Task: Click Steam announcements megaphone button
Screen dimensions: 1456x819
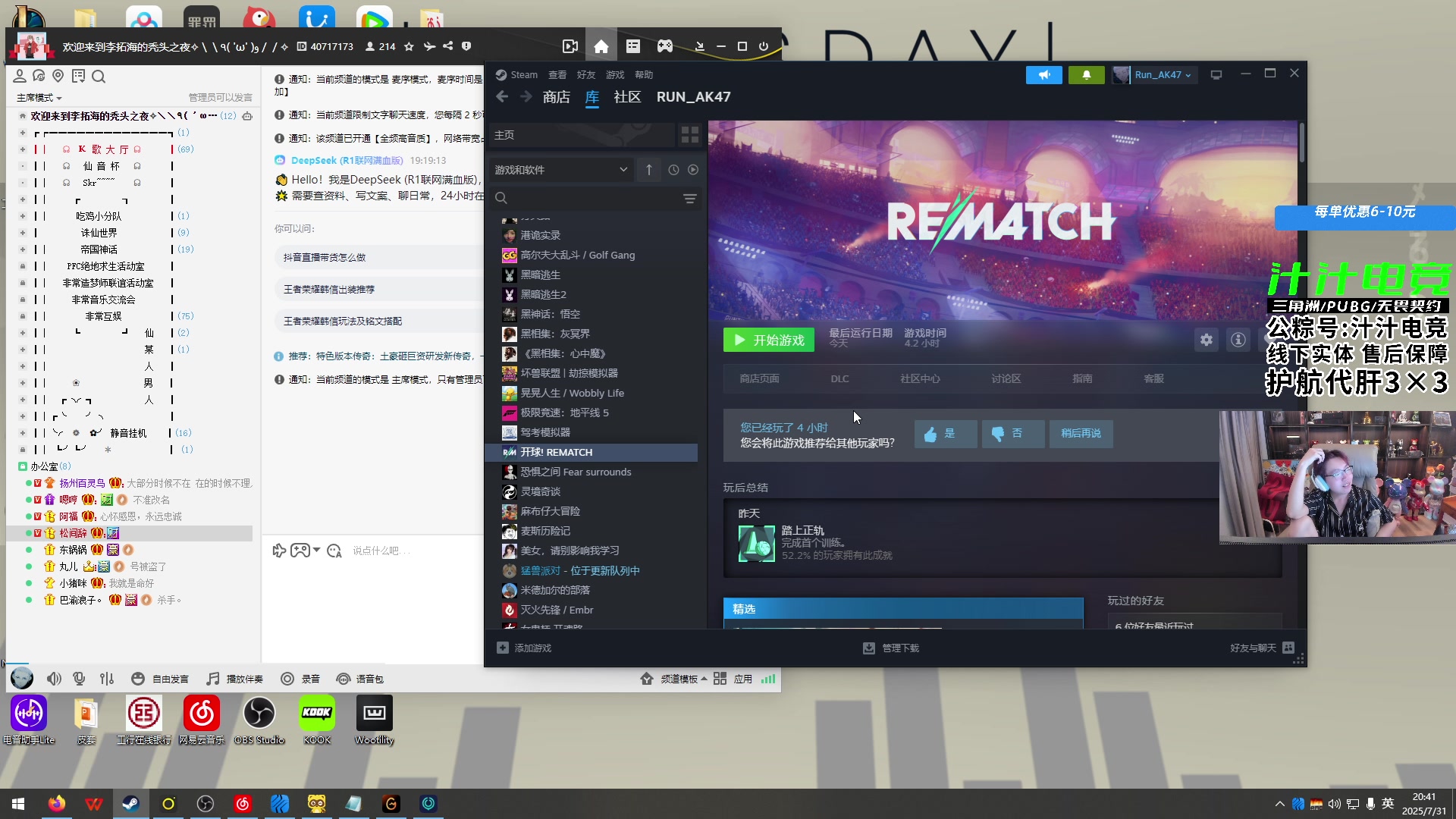Action: (x=1044, y=75)
